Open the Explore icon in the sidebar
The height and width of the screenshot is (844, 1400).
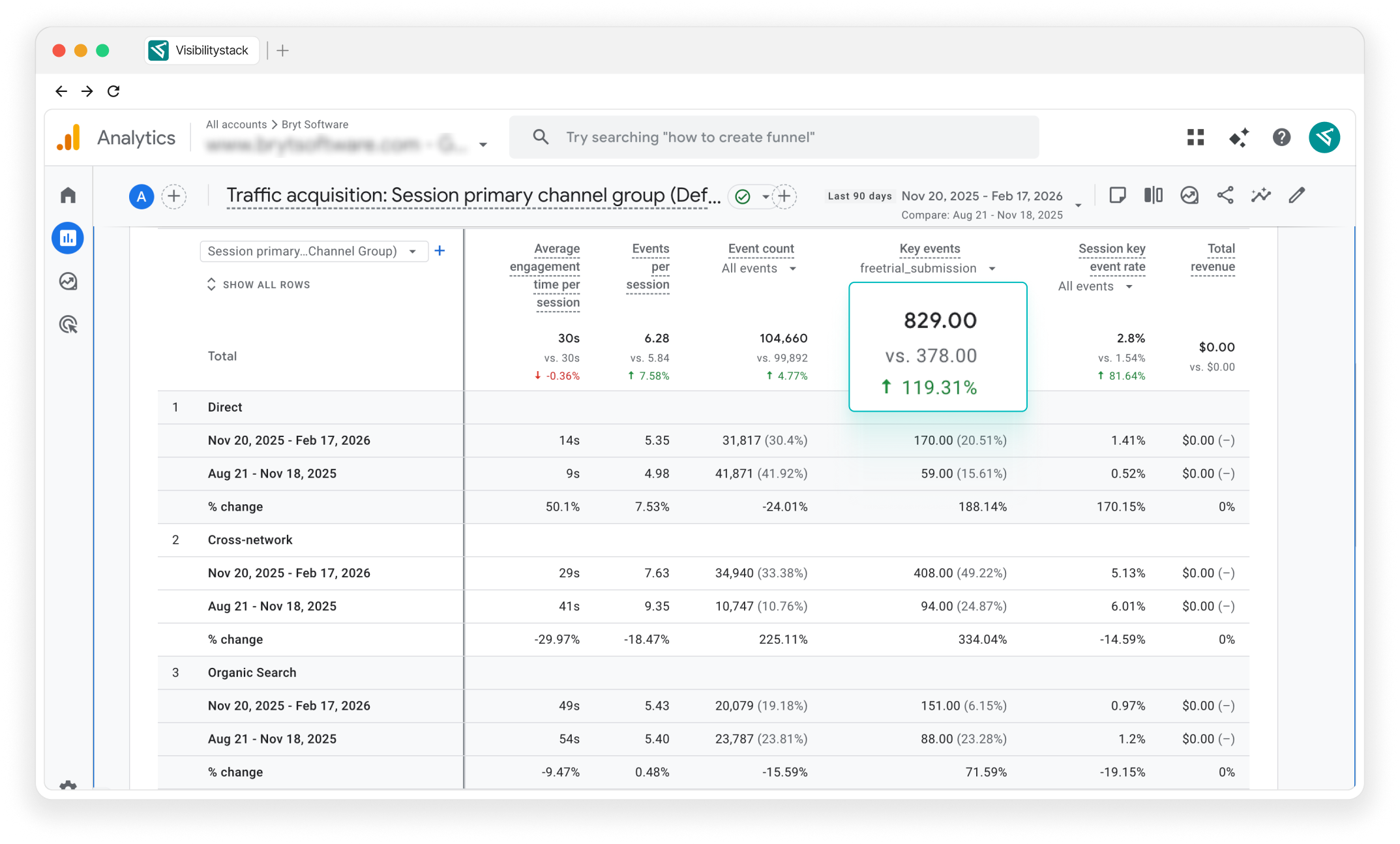[68, 281]
